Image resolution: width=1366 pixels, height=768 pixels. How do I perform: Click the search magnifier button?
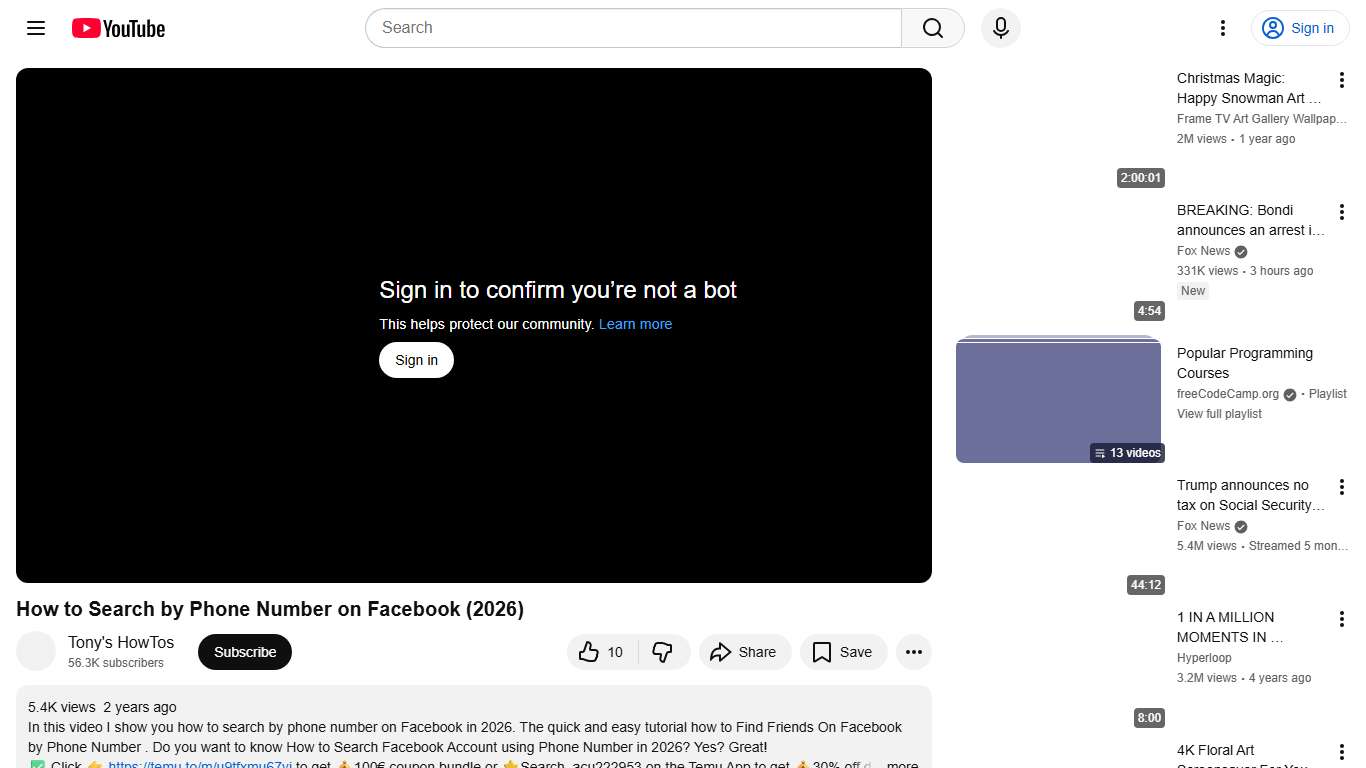coord(931,28)
